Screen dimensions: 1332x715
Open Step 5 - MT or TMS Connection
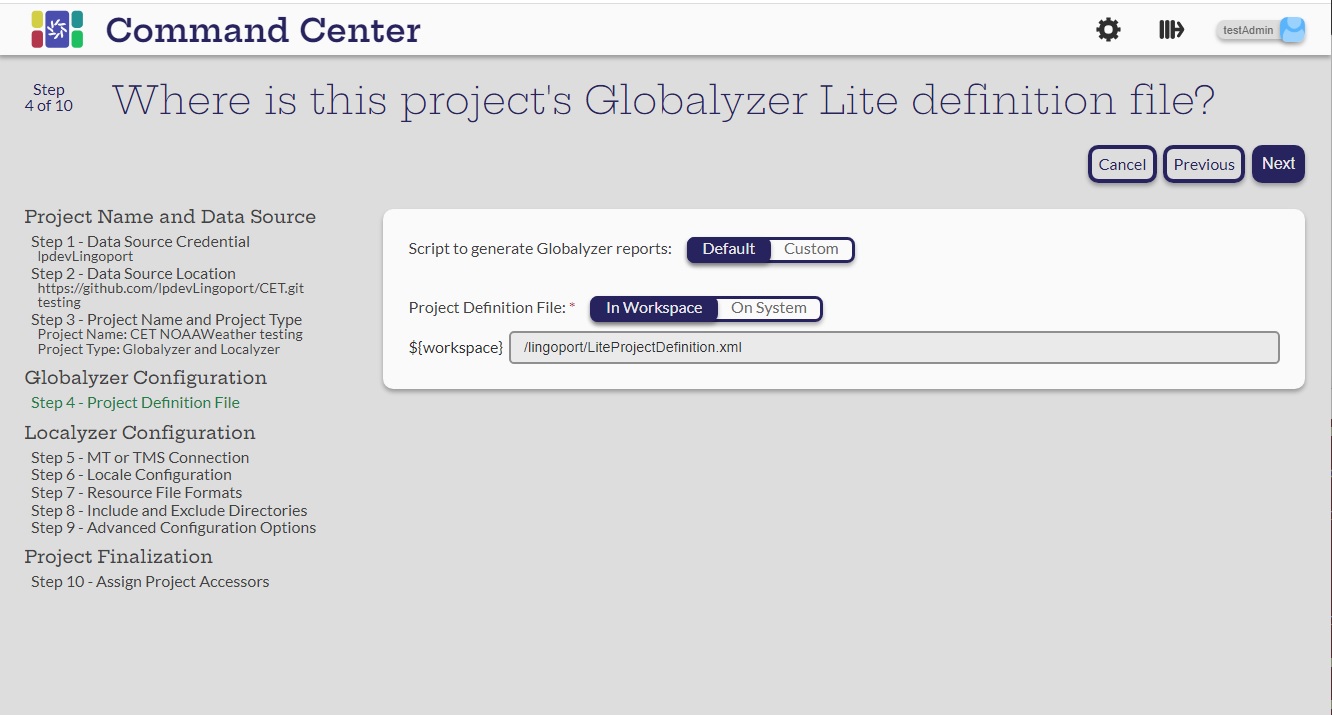tap(140, 458)
